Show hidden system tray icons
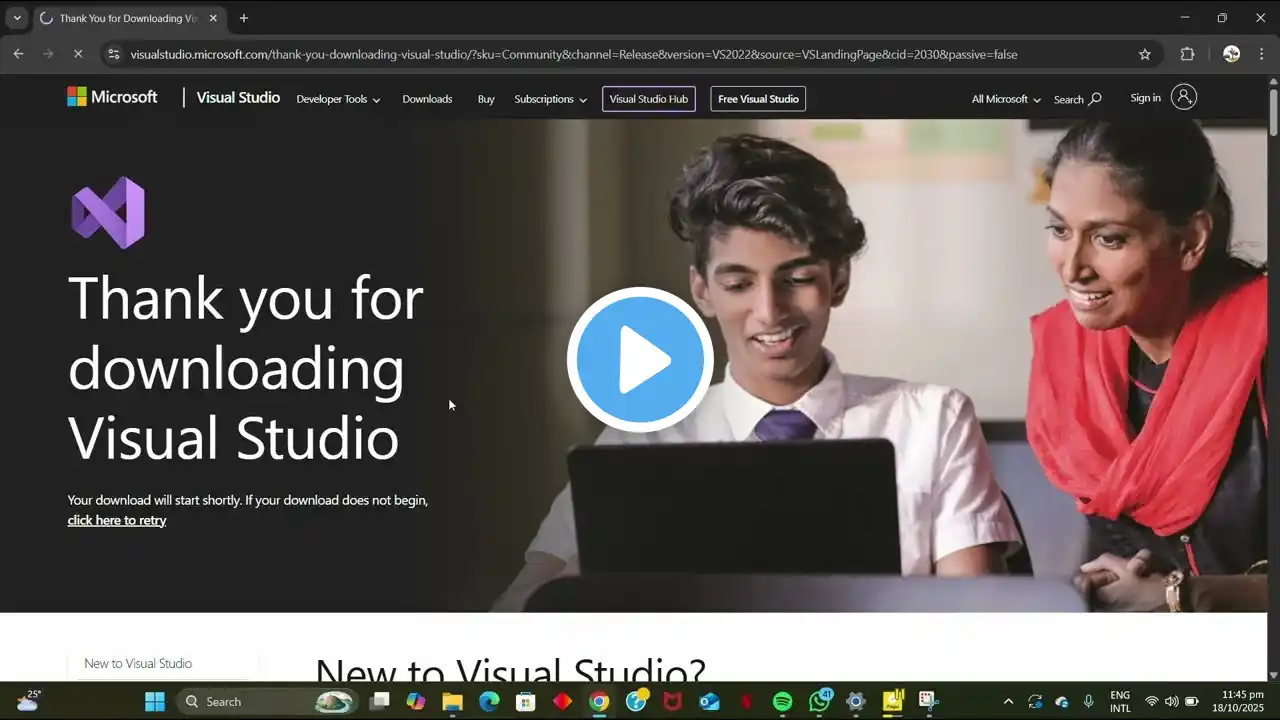 coord(1008,701)
